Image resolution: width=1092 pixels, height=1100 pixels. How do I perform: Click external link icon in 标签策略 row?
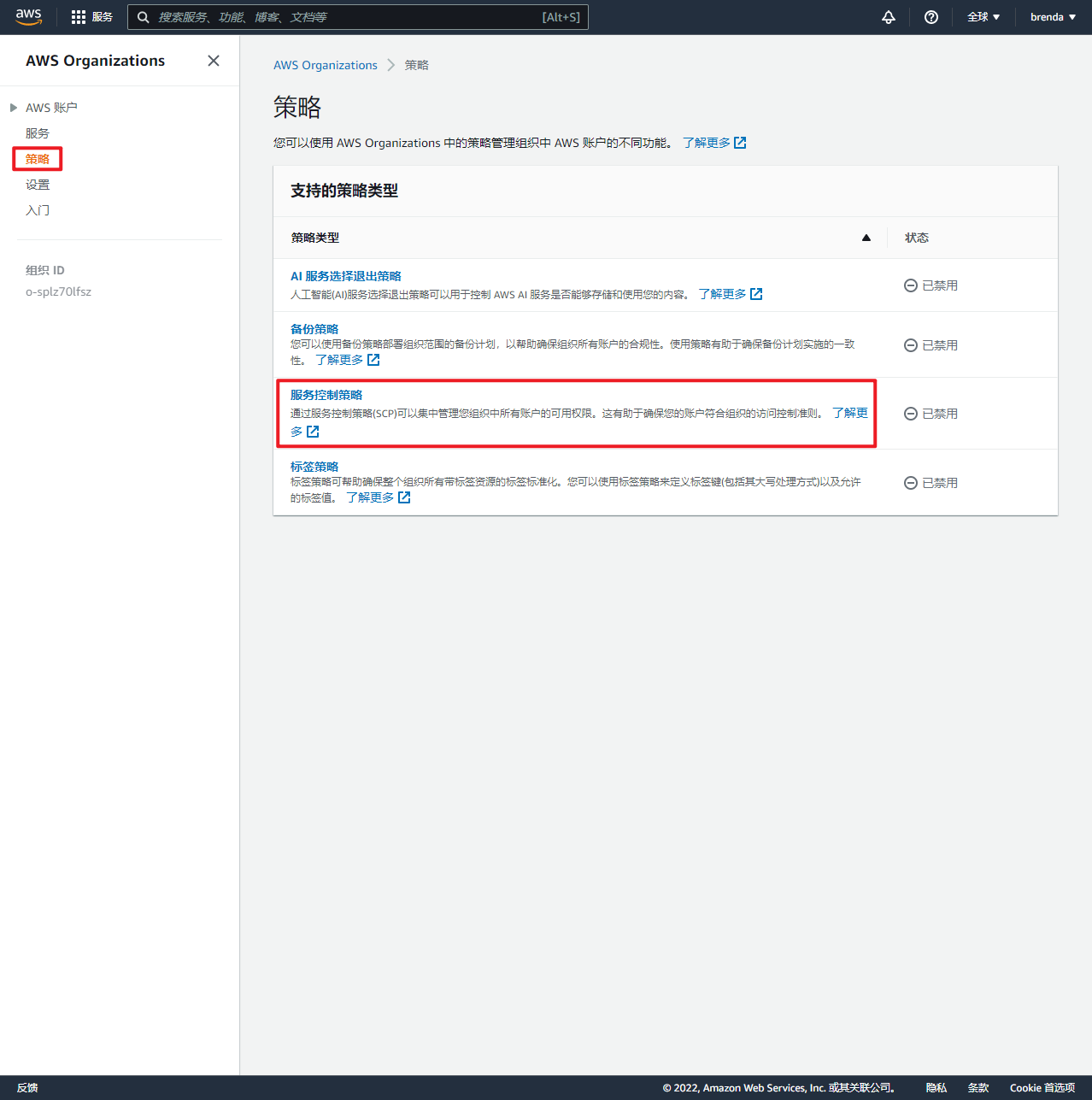[404, 497]
